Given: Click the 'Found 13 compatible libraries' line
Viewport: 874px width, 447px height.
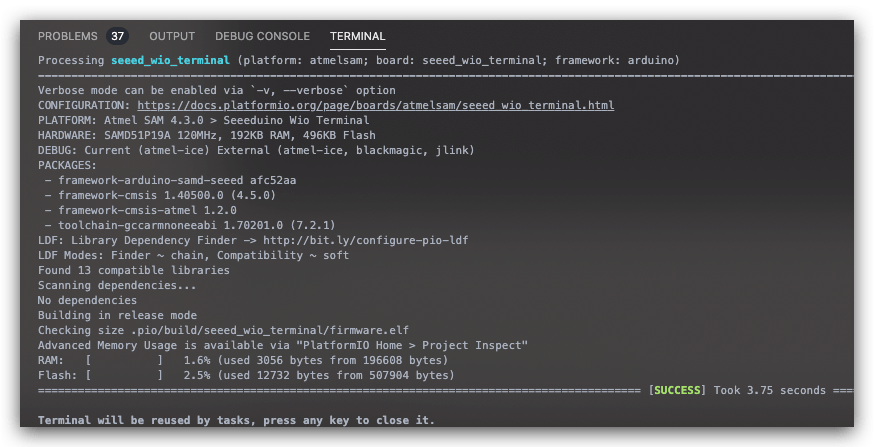Looking at the screenshot, I should pyautogui.click(x=134, y=270).
